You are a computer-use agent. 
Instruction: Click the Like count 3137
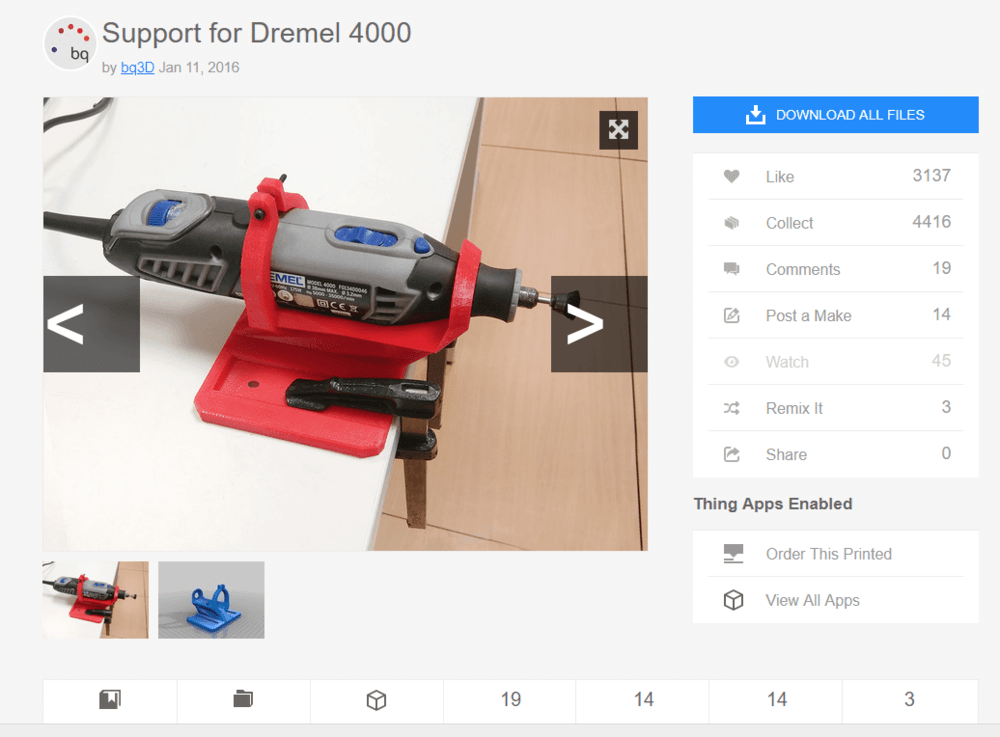(x=932, y=175)
